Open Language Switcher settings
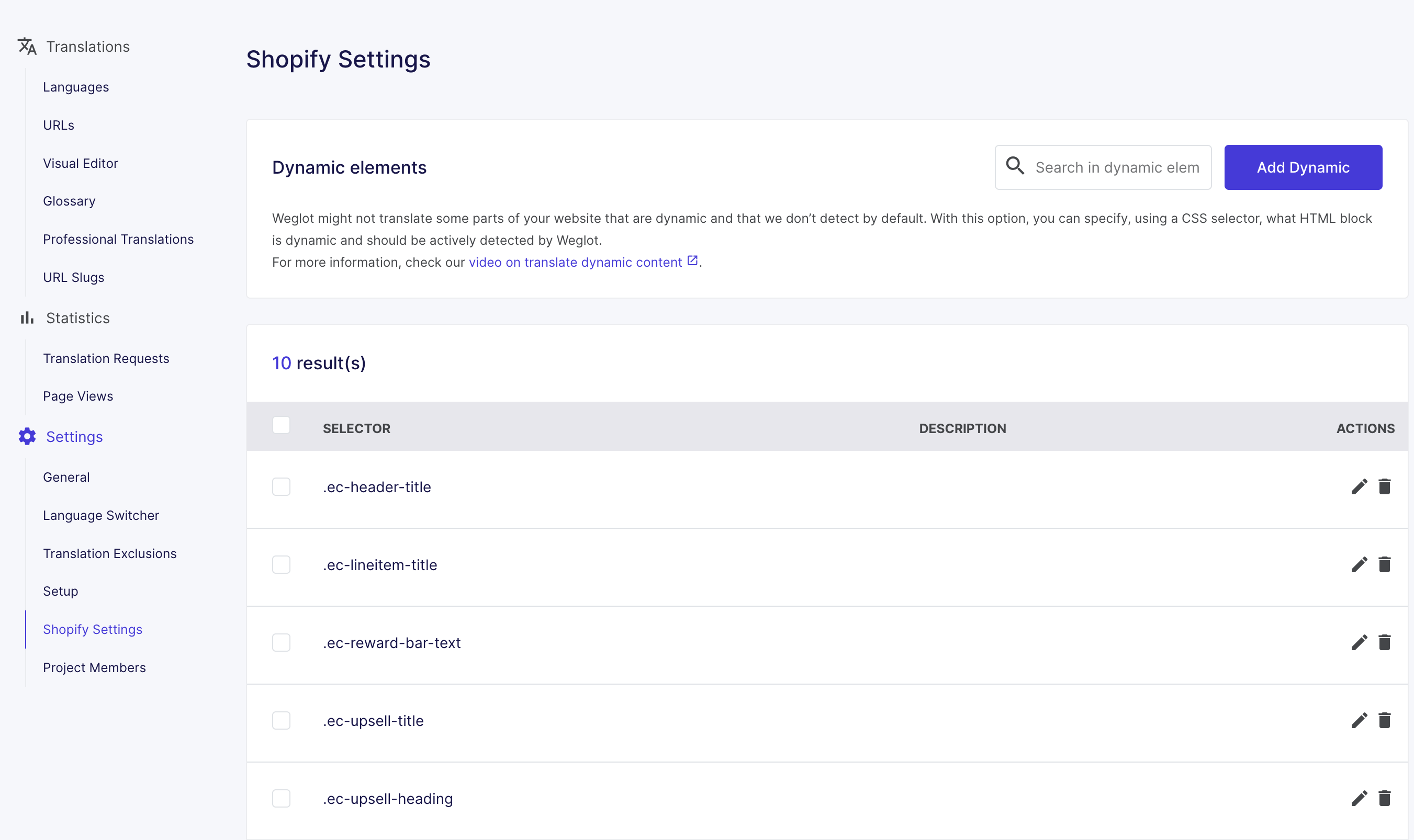Image resolution: width=1414 pixels, height=840 pixels. click(101, 515)
